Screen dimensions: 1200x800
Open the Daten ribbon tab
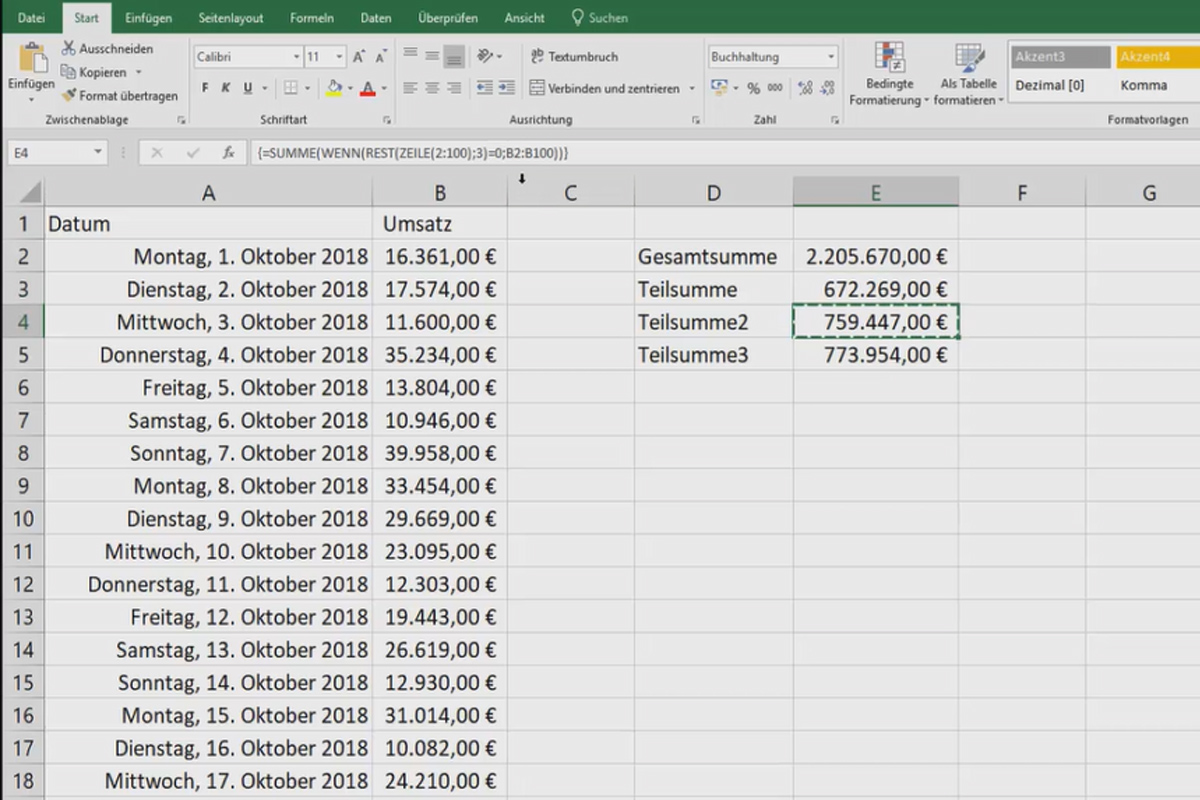[376, 17]
